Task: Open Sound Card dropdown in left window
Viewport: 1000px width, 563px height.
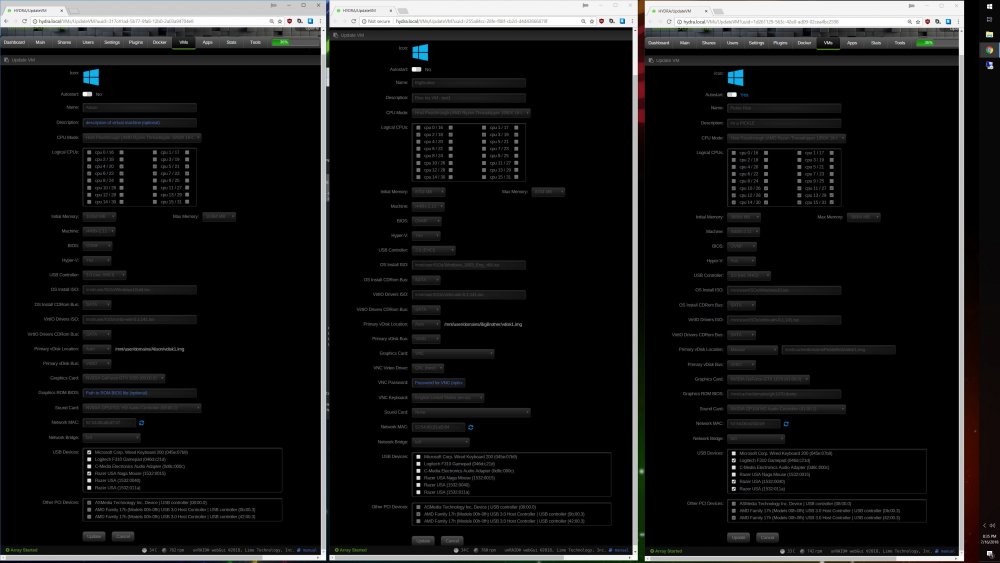Action: tap(142, 407)
